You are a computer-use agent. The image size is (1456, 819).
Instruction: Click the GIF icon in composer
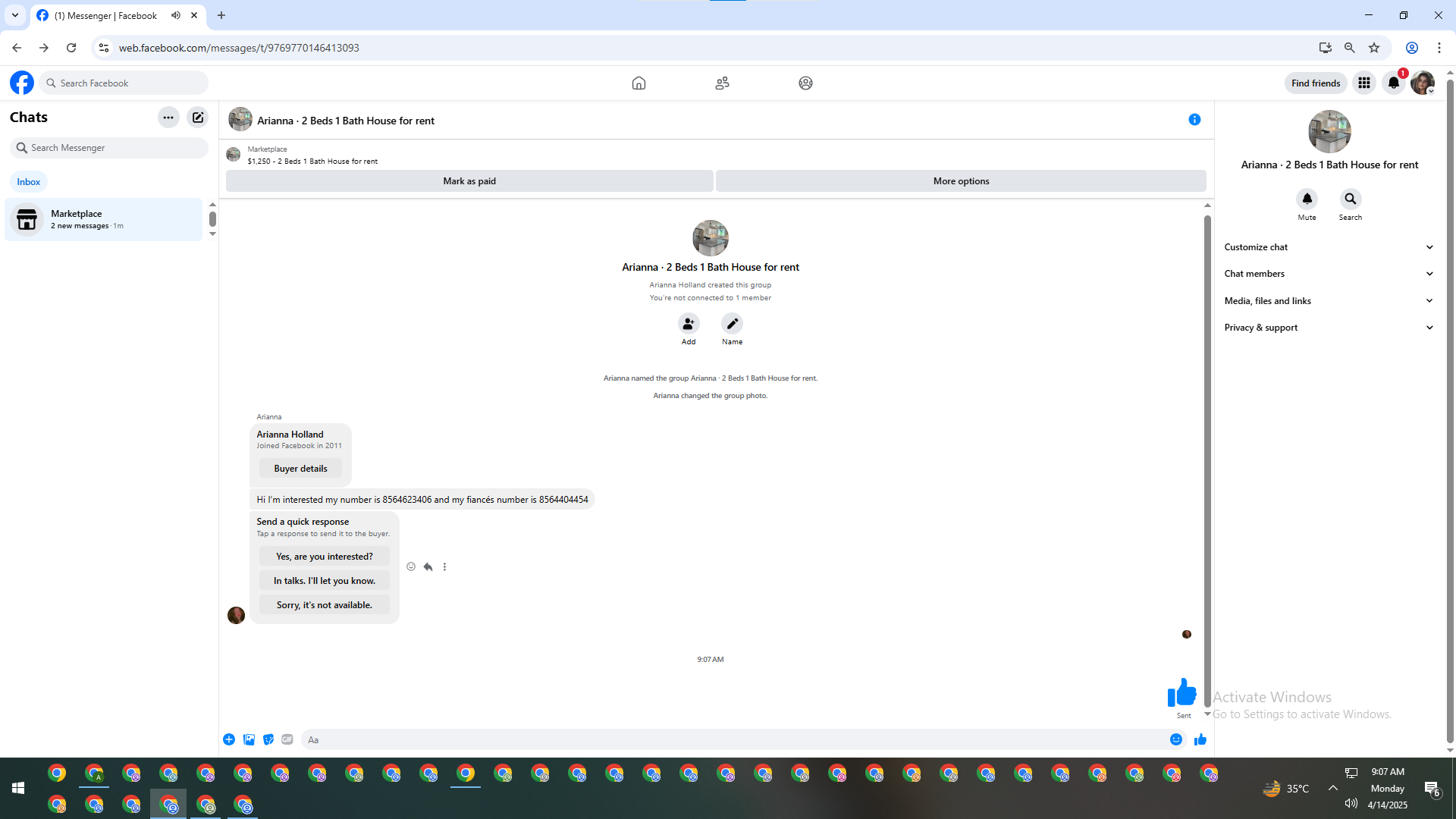click(287, 739)
